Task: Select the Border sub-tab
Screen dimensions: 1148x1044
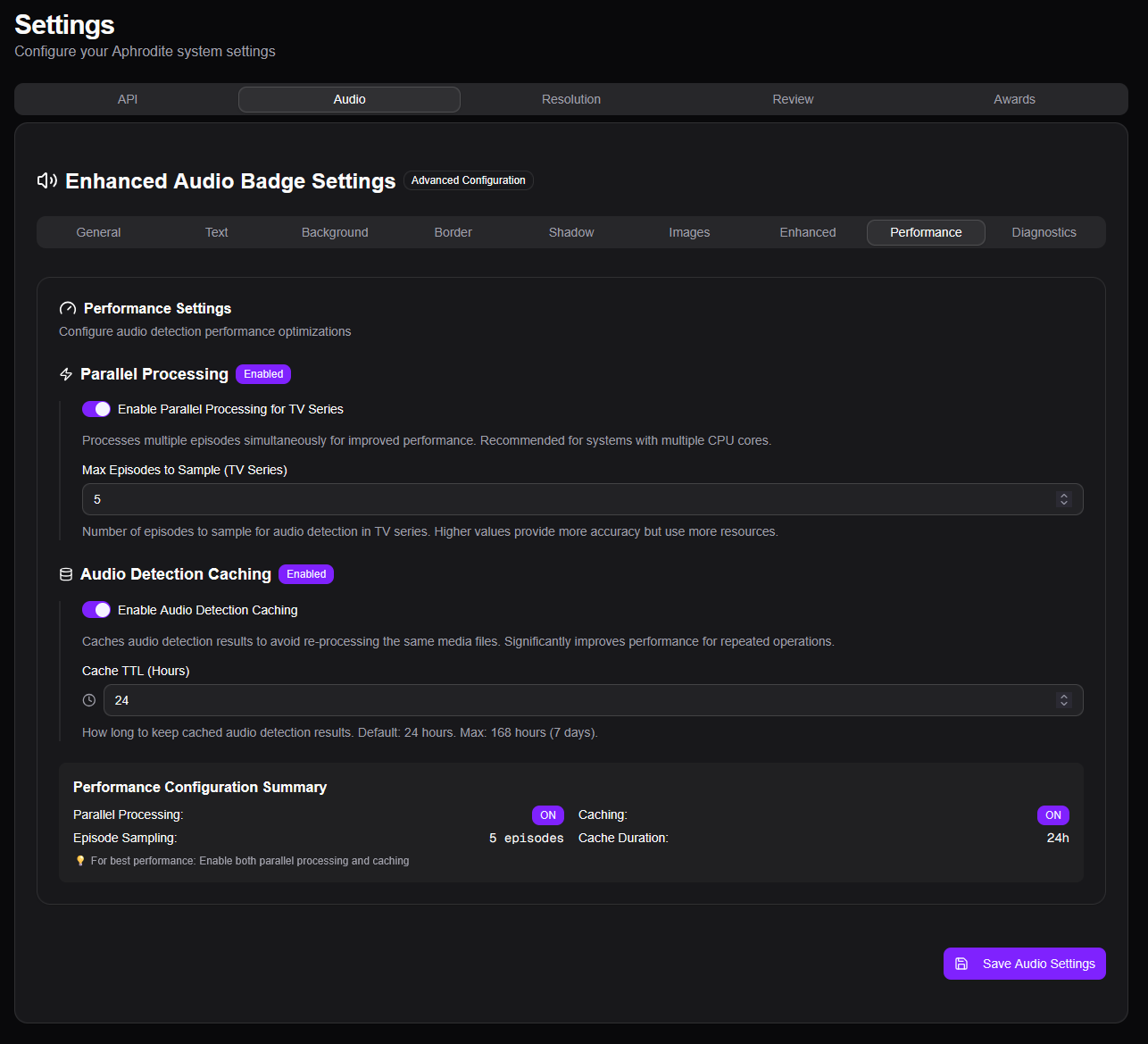Action: [x=453, y=232]
